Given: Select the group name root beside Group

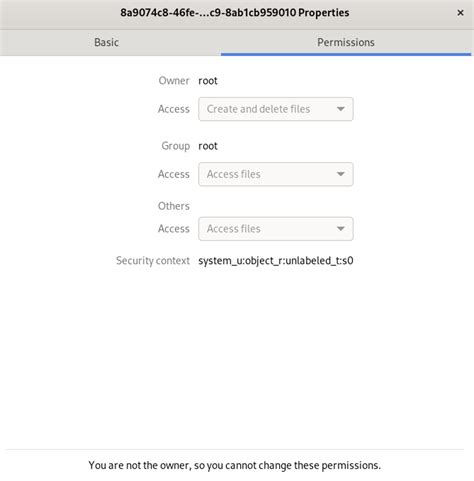Looking at the screenshot, I should (208, 146).
